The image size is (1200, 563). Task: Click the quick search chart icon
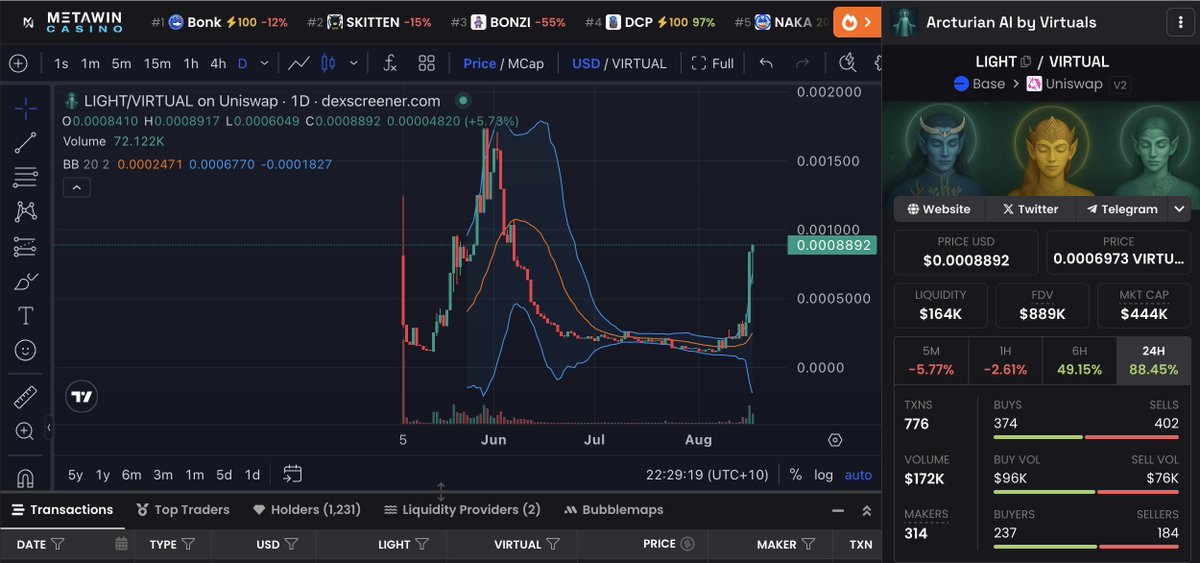click(x=848, y=63)
